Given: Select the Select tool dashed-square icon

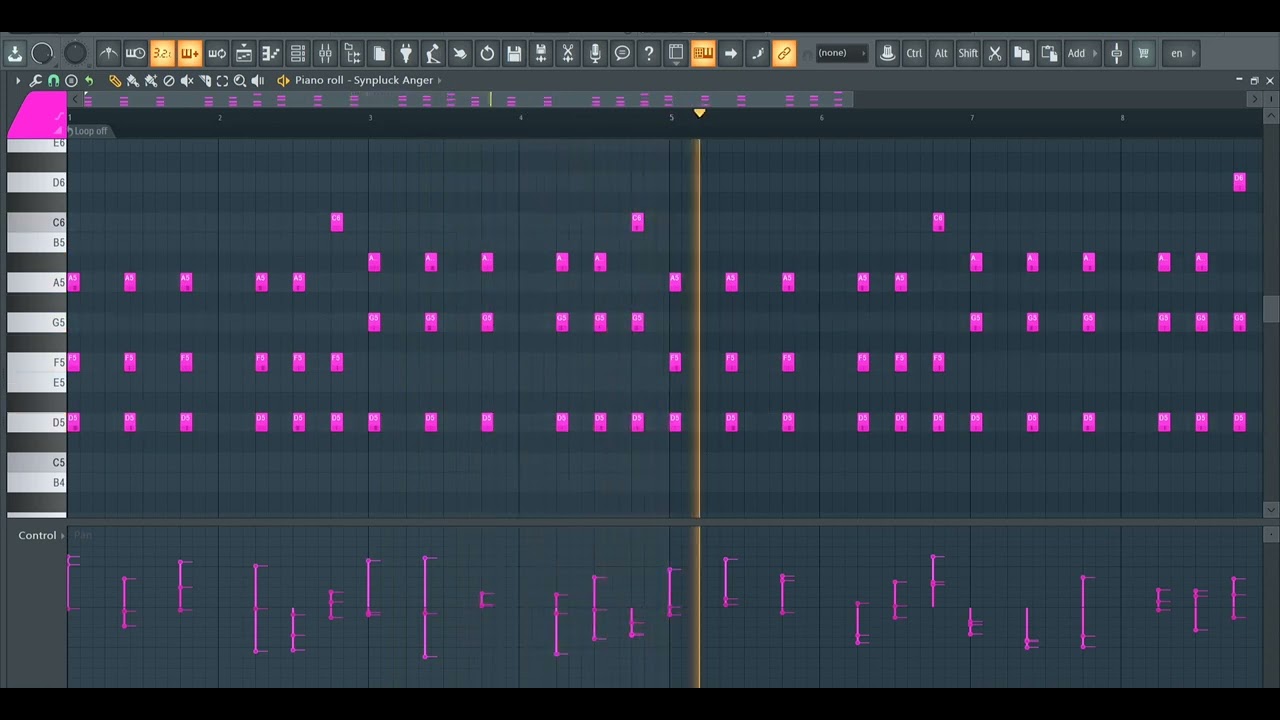Looking at the screenshot, I should point(222,80).
